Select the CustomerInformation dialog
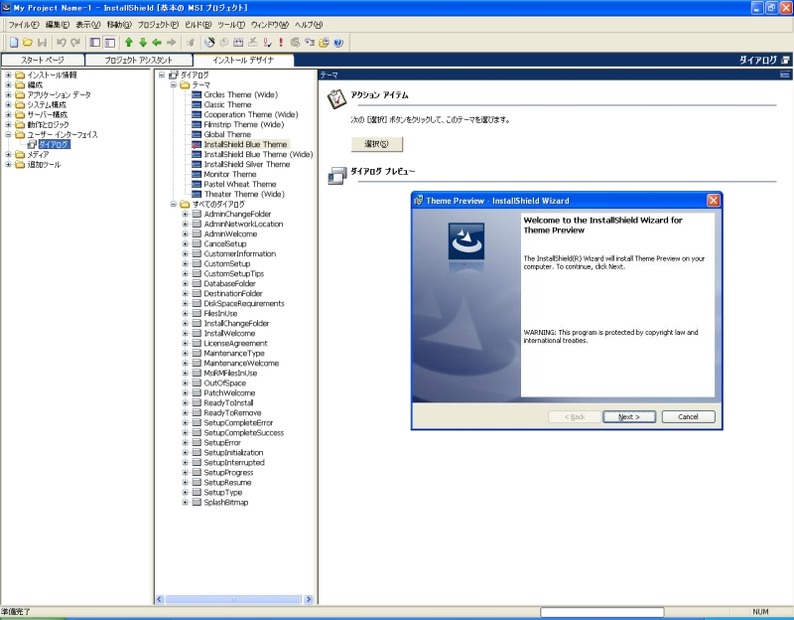794x620 pixels. (240, 254)
